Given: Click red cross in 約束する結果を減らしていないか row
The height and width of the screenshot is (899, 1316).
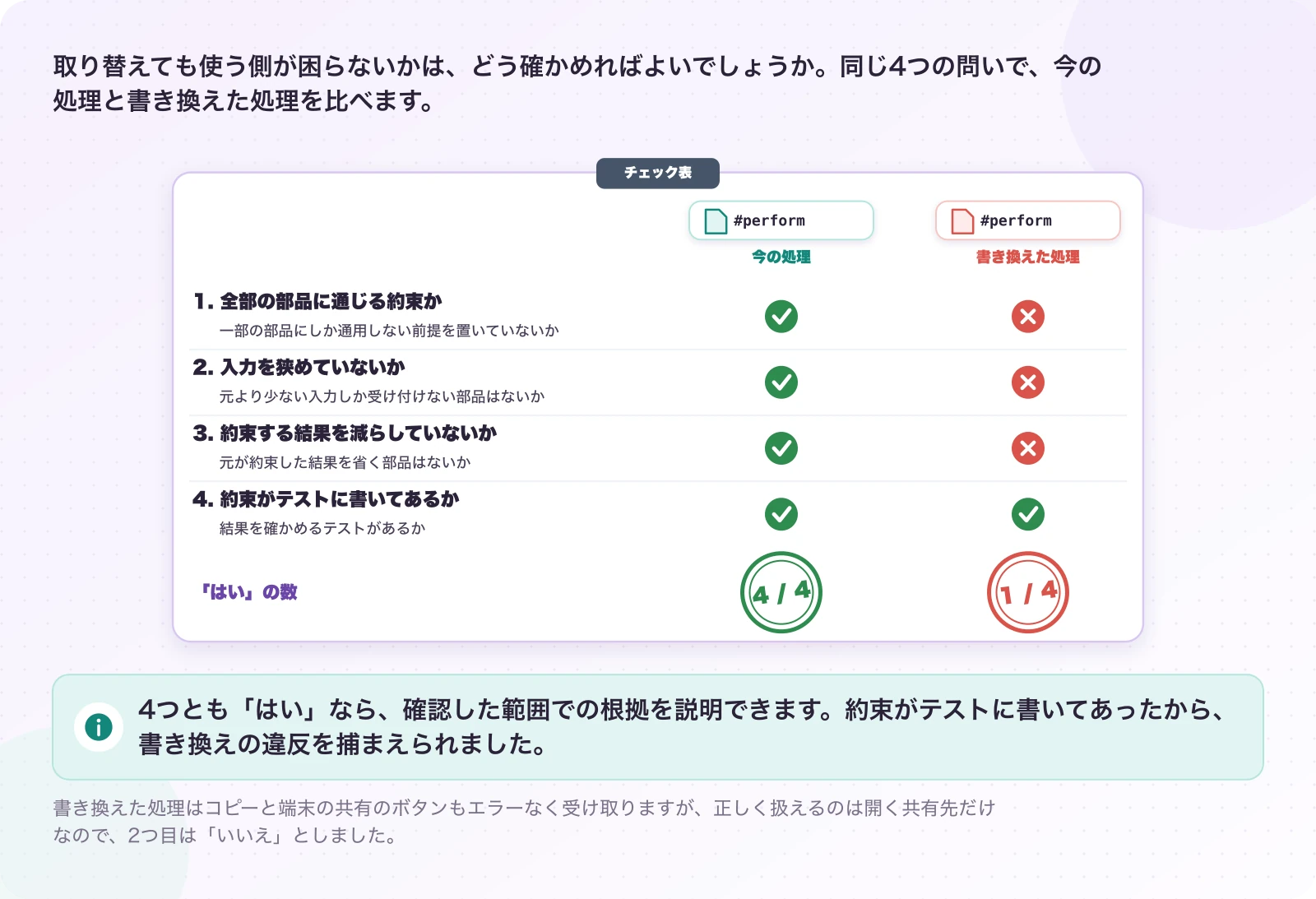Looking at the screenshot, I should (x=1028, y=448).
